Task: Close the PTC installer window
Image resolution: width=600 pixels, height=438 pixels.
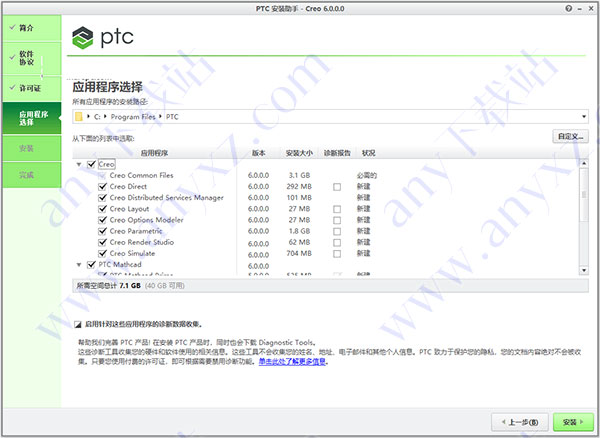Action: tap(591, 8)
